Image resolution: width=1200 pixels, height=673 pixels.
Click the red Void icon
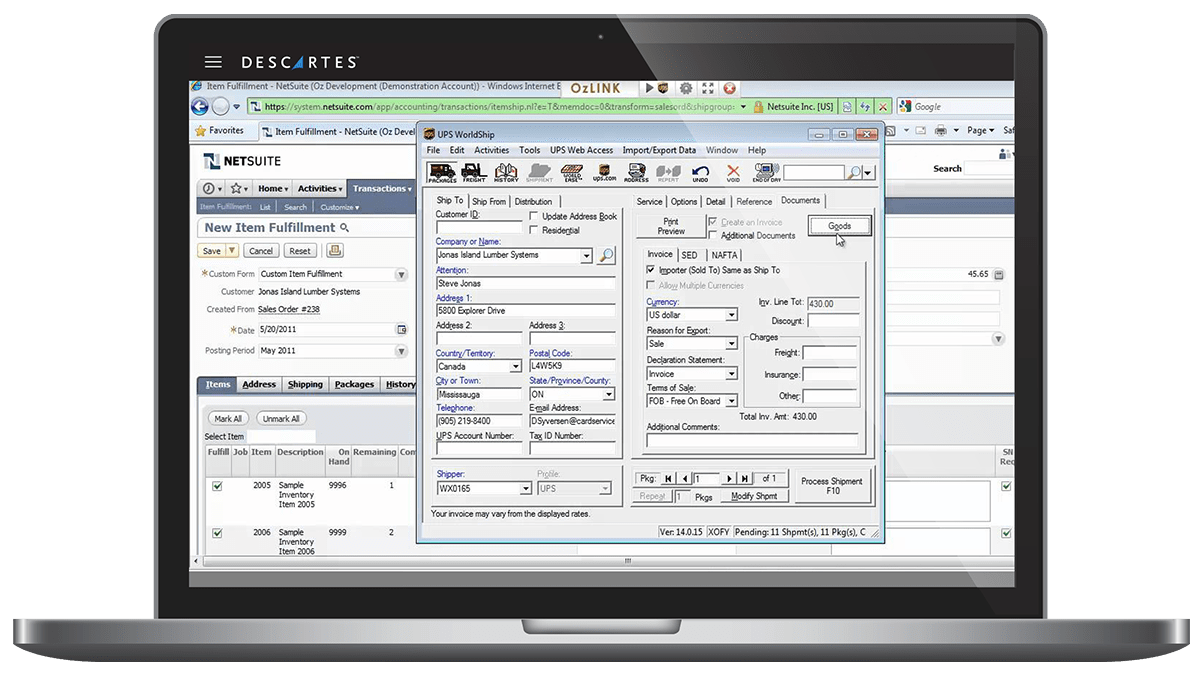tap(733, 173)
